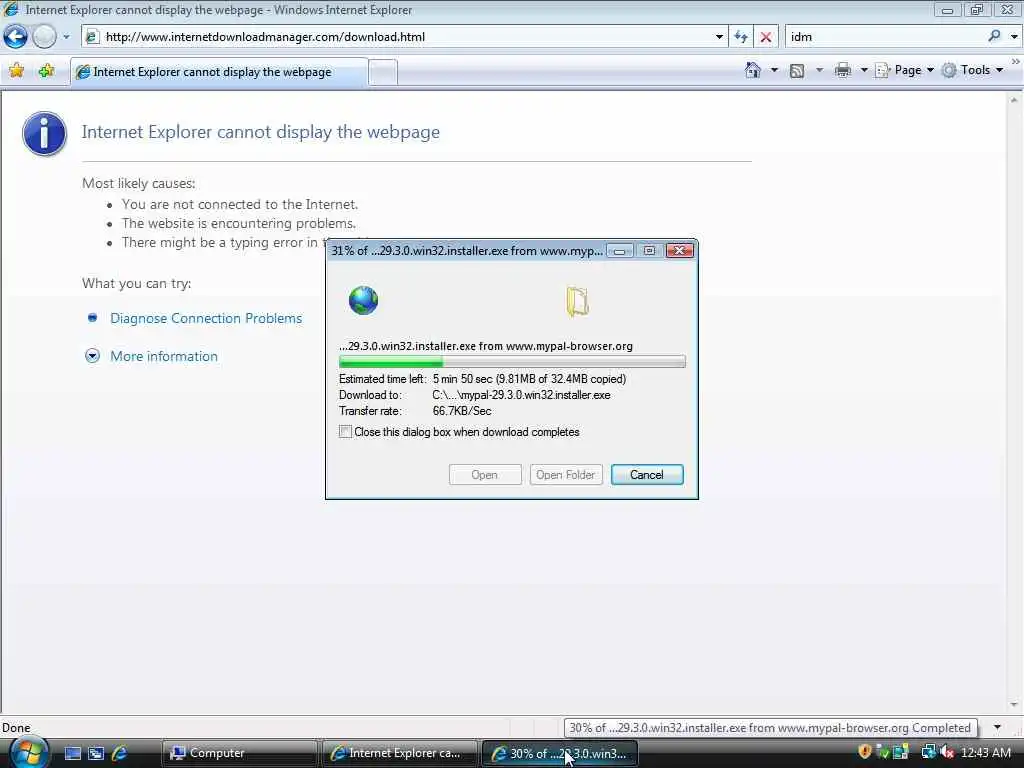This screenshot has width=1024, height=768.
Task: Click the page vertical scrollbar down arrow
Action: click(x=1014, y=705)
